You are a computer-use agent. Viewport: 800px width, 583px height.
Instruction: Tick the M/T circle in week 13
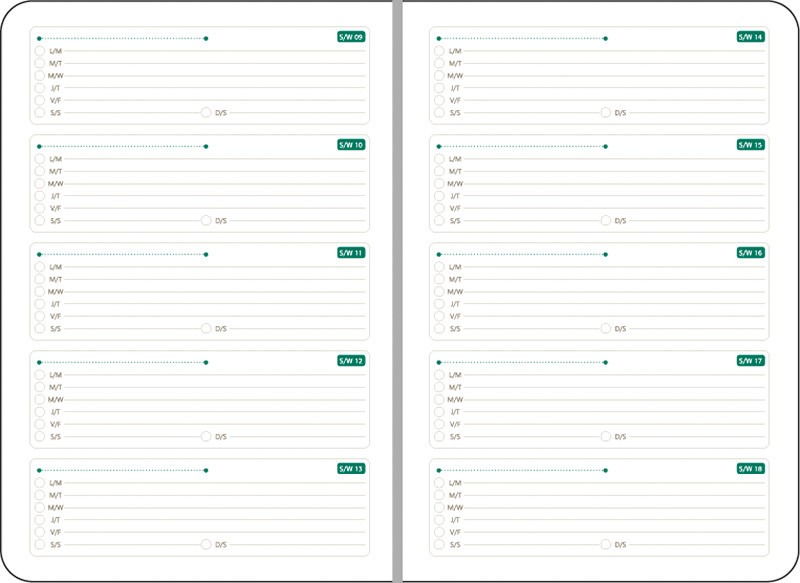pyautogui.click(x=40, y=495)
